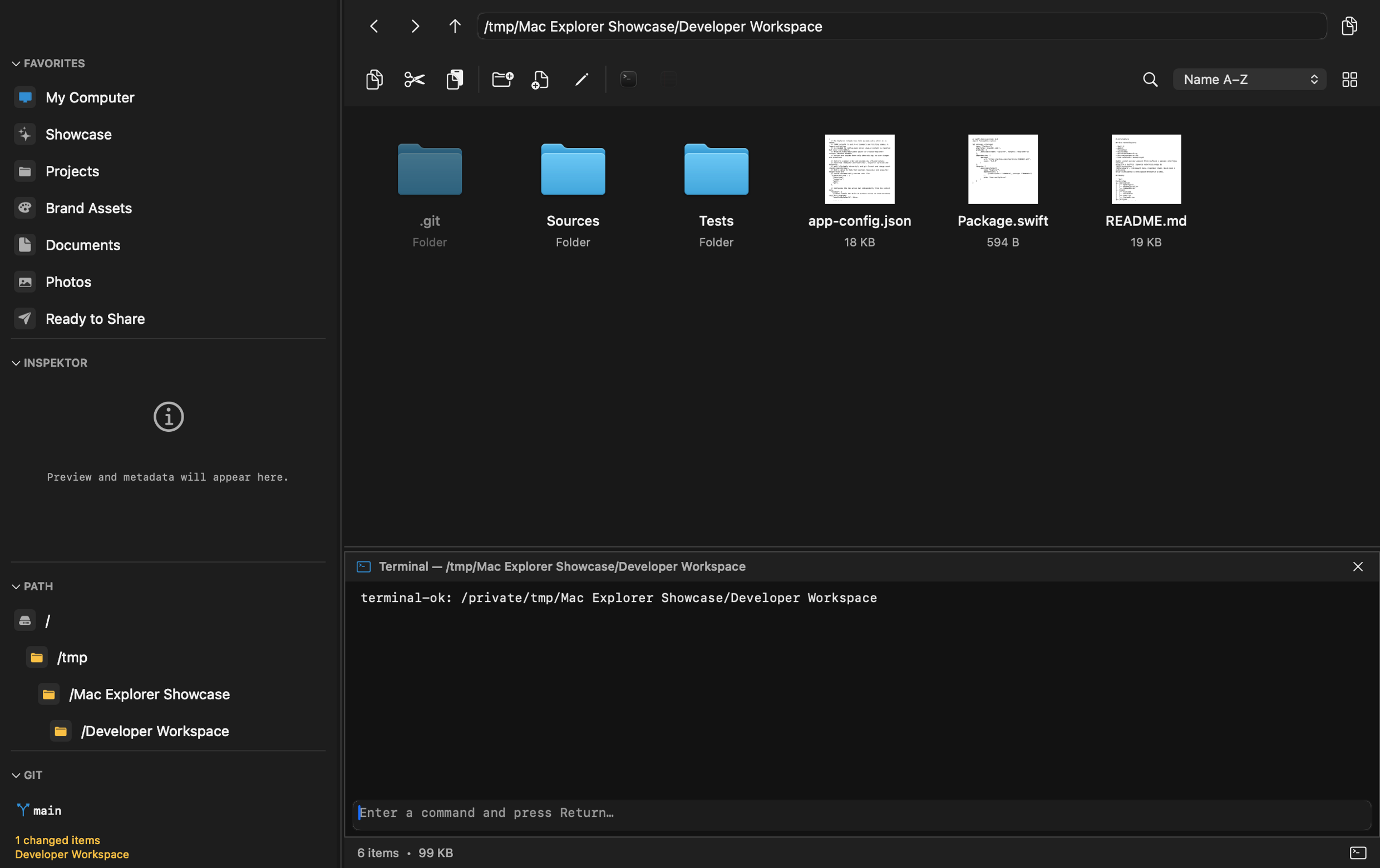Viewport: 1380px width, 868px height.
Task: Open Projects favorite
Action: (168, 171)
